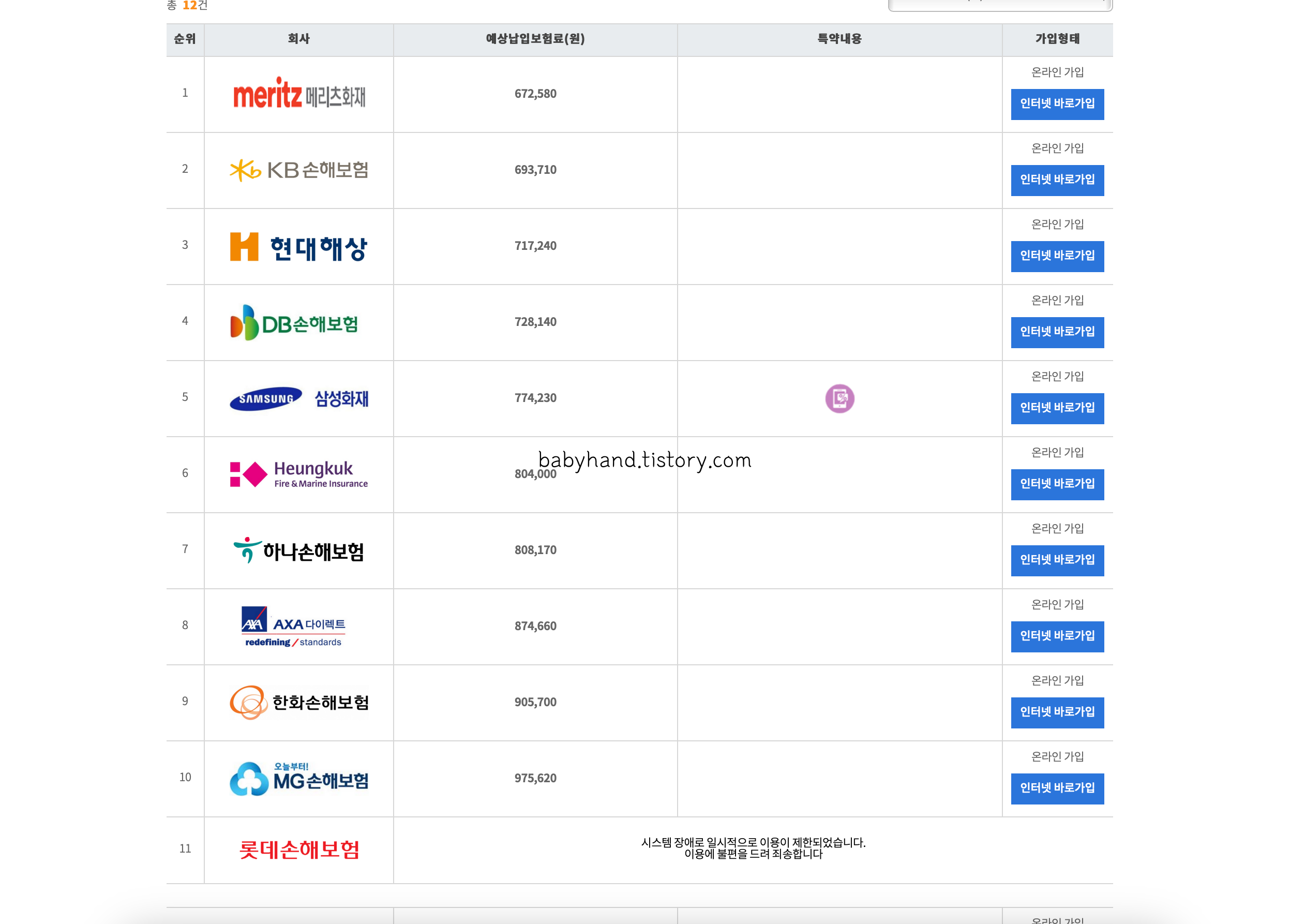Click 인터넷 바로가입 for 하나손해보험

(x=1057, y=560)
